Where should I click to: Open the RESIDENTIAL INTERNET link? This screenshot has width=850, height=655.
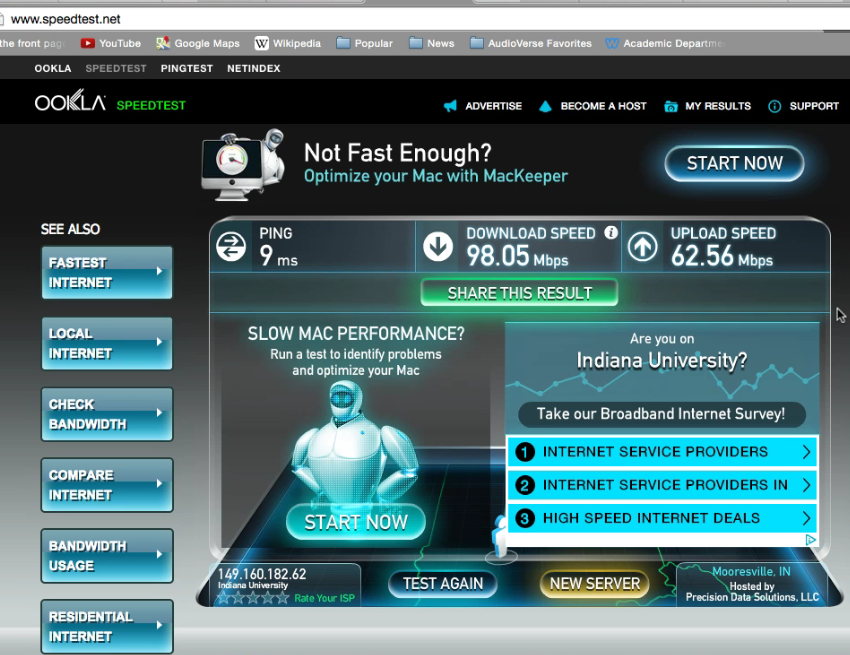[x=107, y=626]
